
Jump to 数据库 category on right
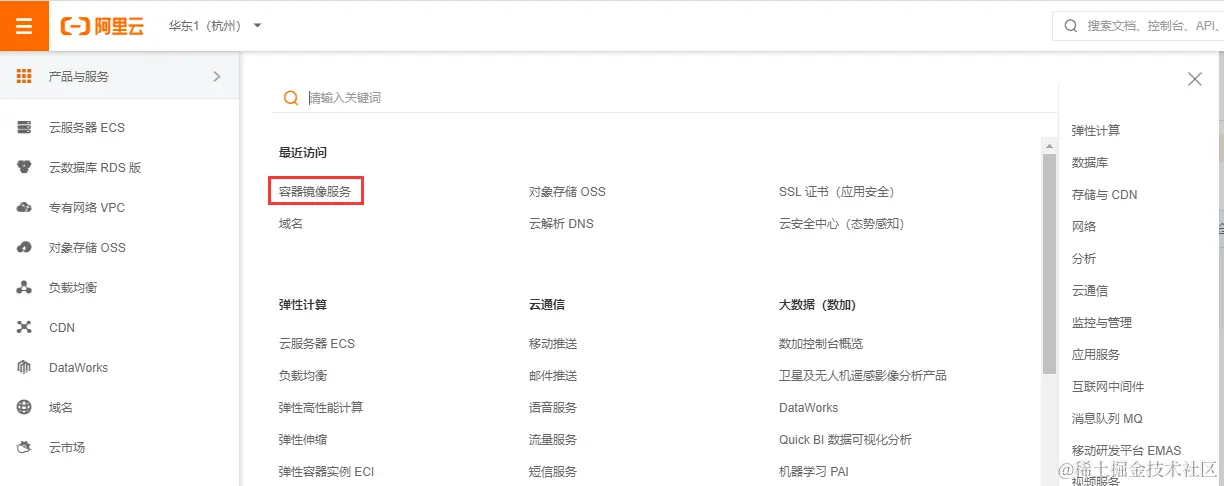(1090, 162)
